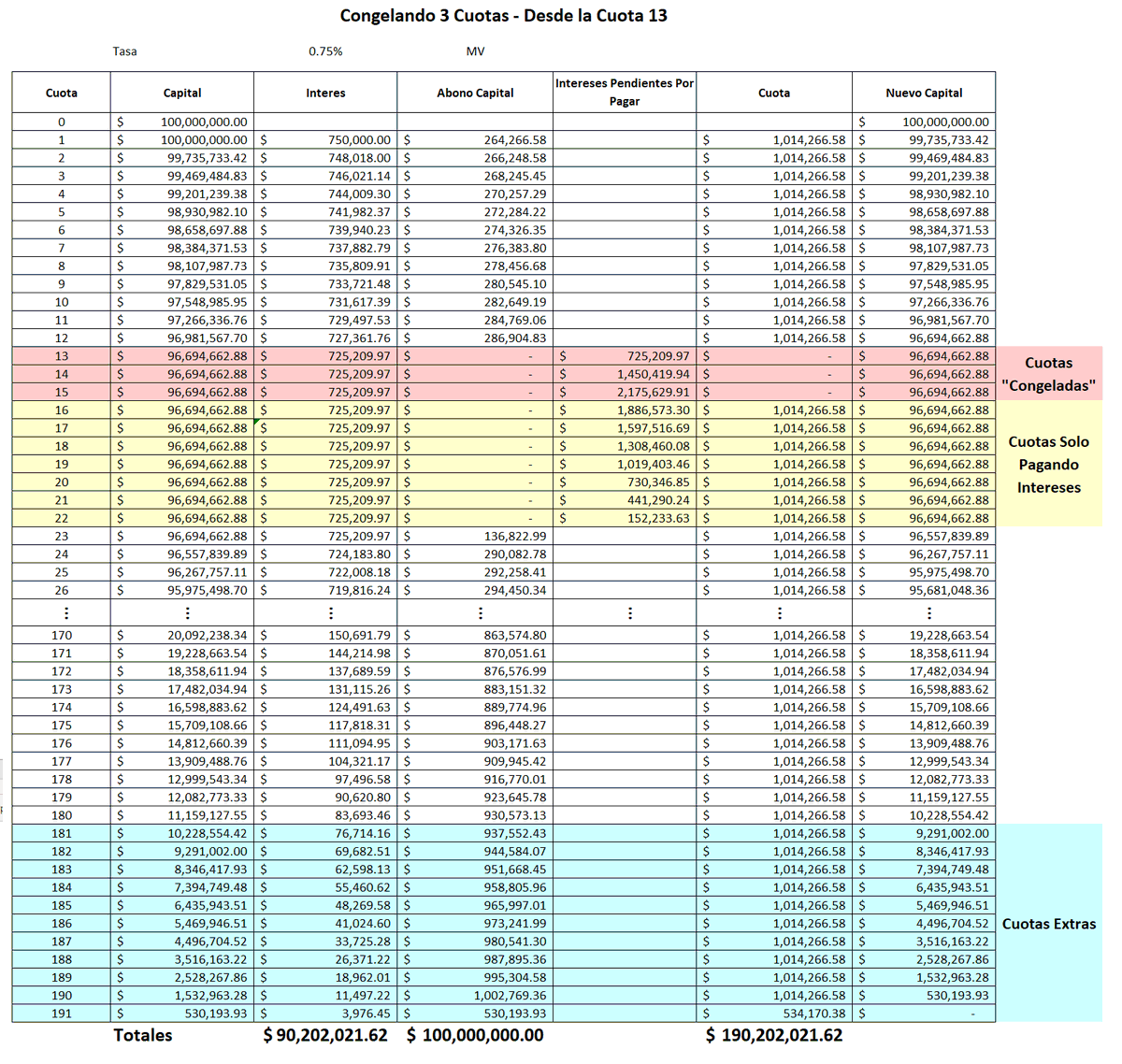Click the 'Totales' label
Image resolution: width=1122 pixels, height=1064 pixels.
point(143,1035)
